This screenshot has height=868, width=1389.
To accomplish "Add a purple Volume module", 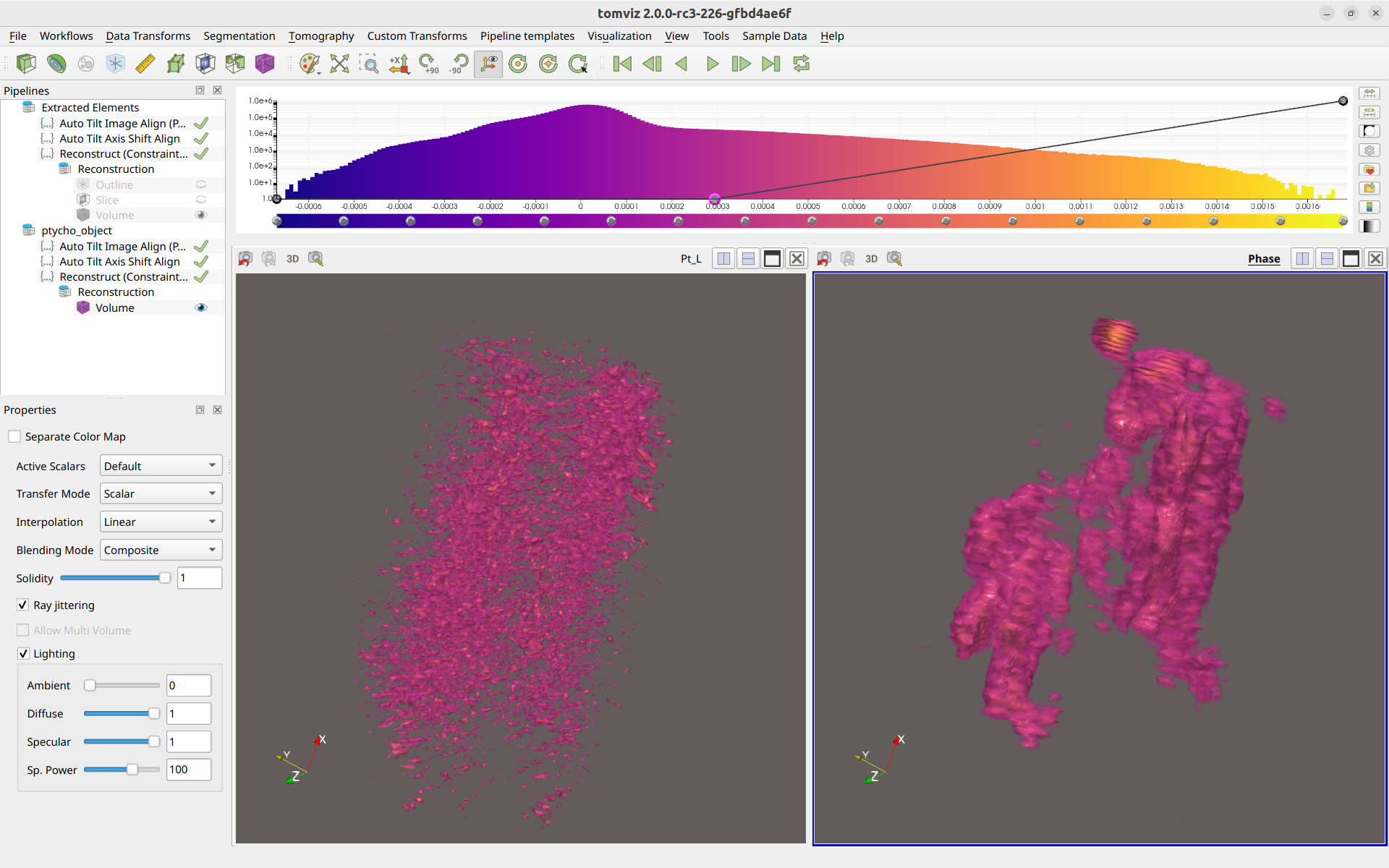I will pos(265,64).
